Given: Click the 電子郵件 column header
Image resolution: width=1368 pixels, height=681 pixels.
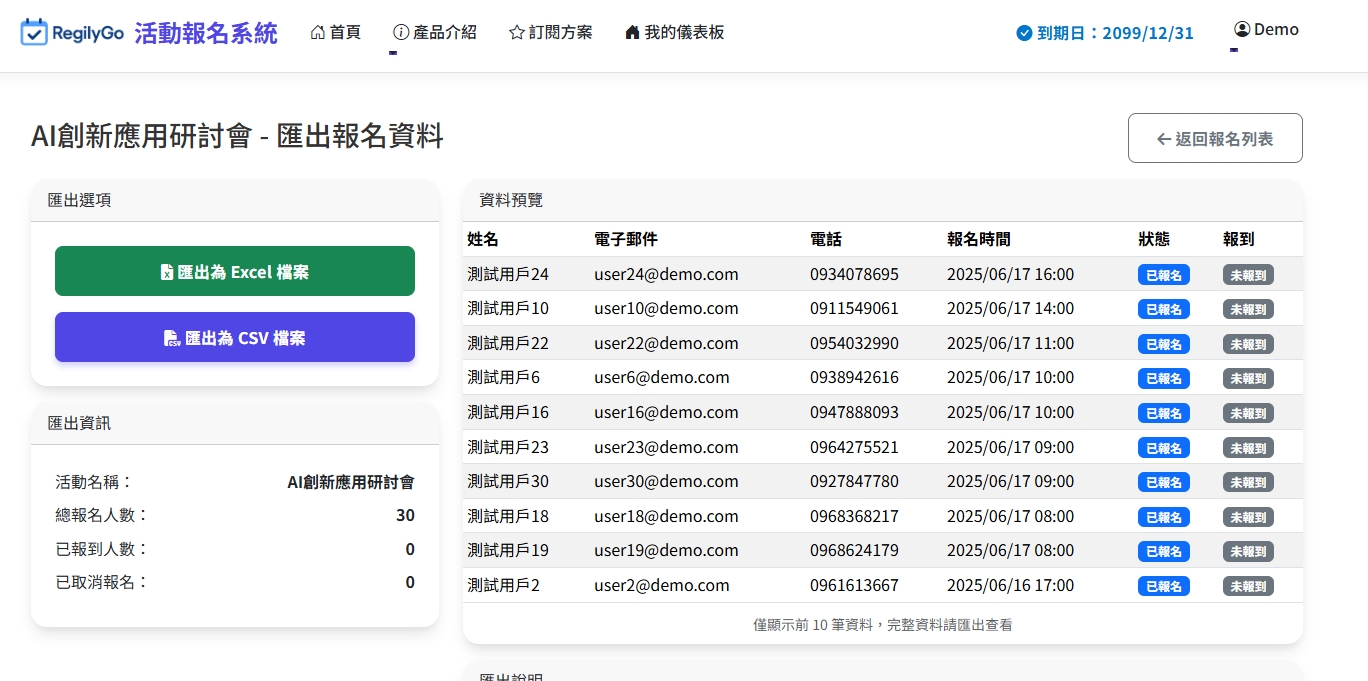Looking at the screenshot, I should tap(626, 239).
